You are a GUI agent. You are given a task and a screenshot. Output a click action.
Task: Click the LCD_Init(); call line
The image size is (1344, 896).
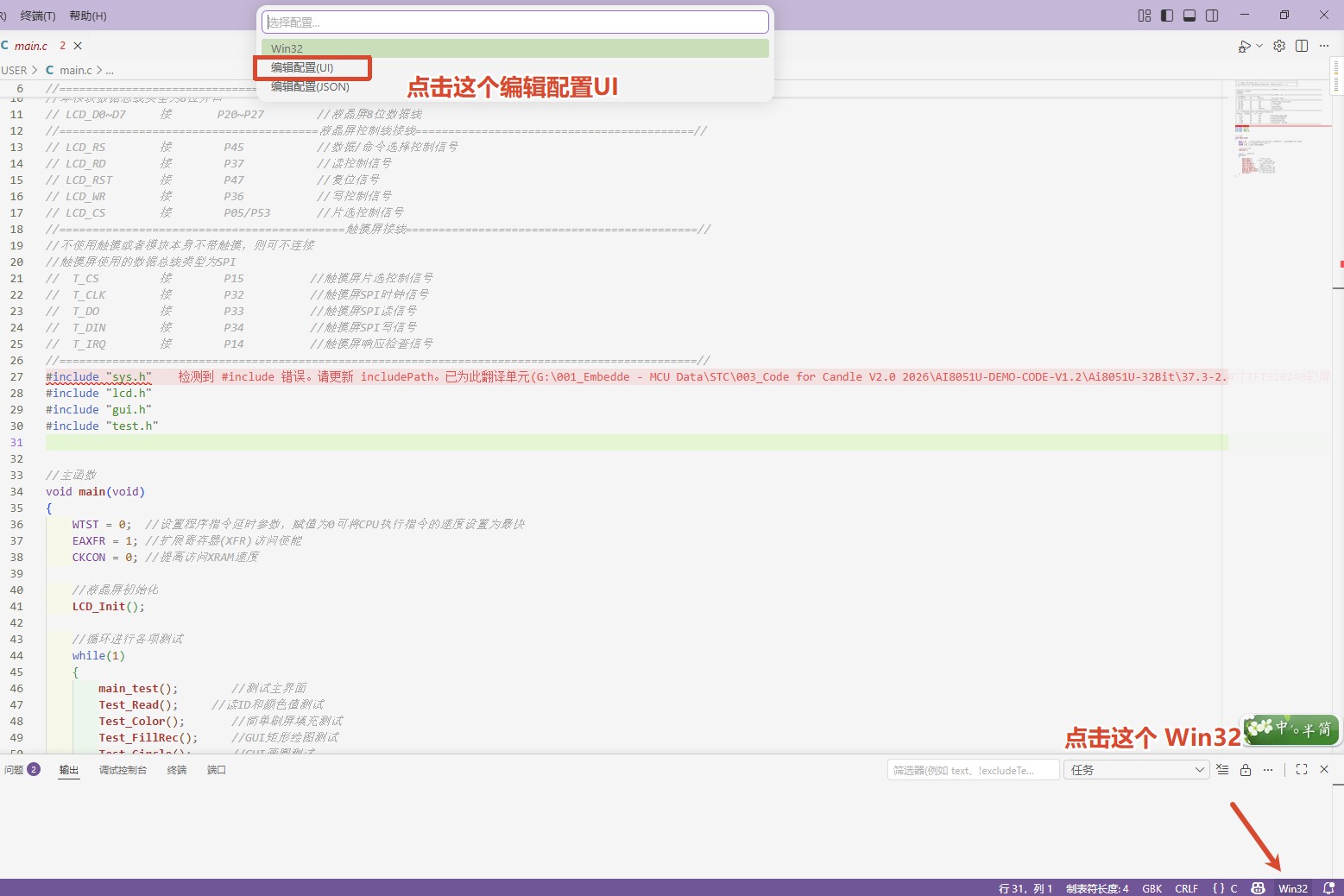(x=109, y=607)
